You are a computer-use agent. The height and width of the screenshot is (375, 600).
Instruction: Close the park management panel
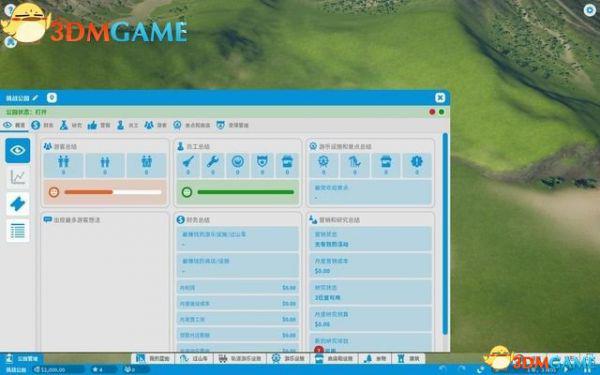(440, 98)
